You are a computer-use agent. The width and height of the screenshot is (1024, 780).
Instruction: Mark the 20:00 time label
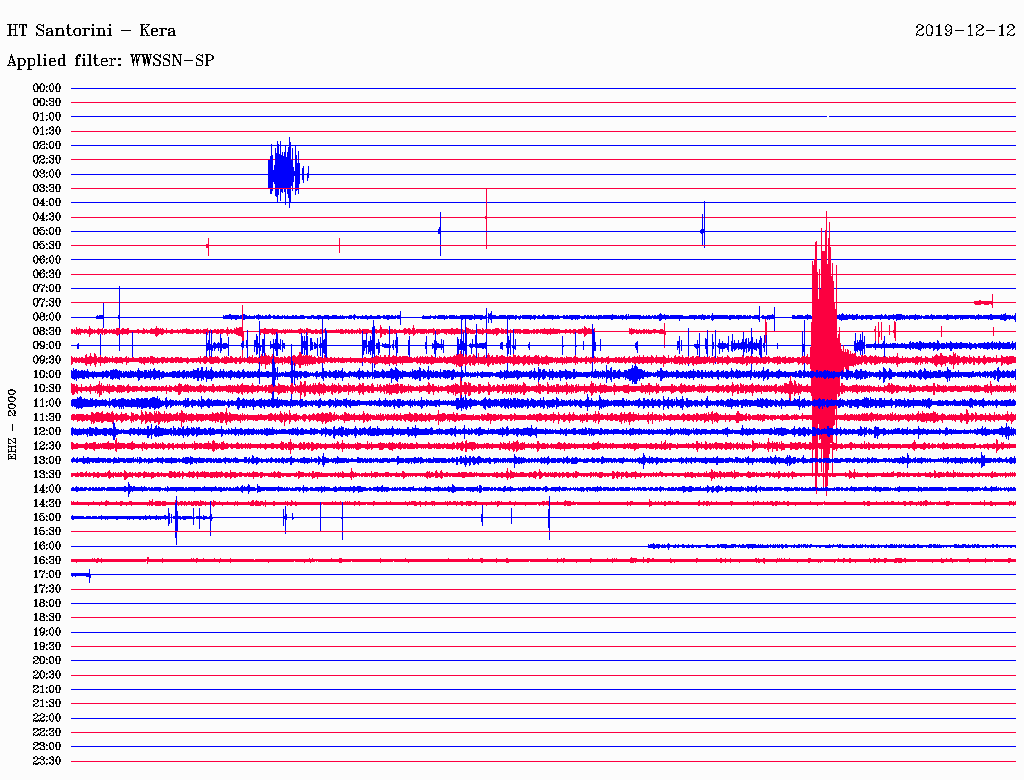point(47,660)
